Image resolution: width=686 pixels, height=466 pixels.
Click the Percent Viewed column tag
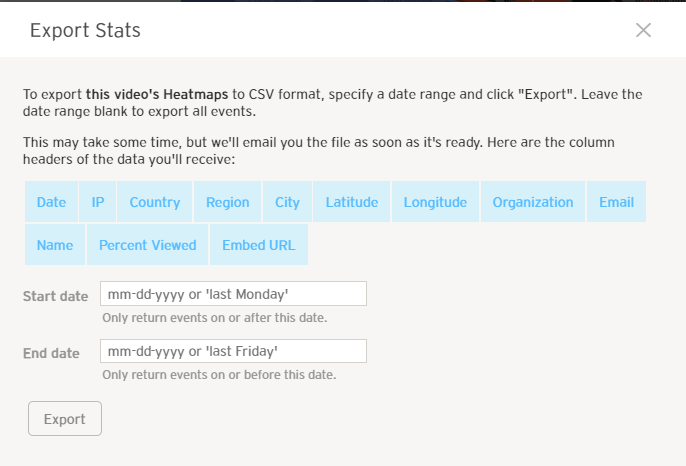[x=148, y=245]
